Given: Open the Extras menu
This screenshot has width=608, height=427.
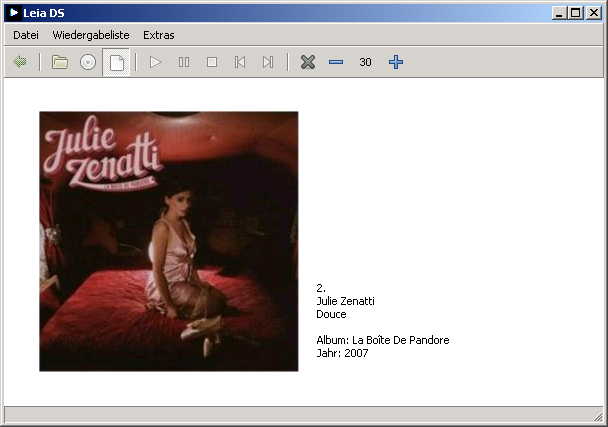Looking at the screenshot, I should pyautogui.click(x=158, y=35).
